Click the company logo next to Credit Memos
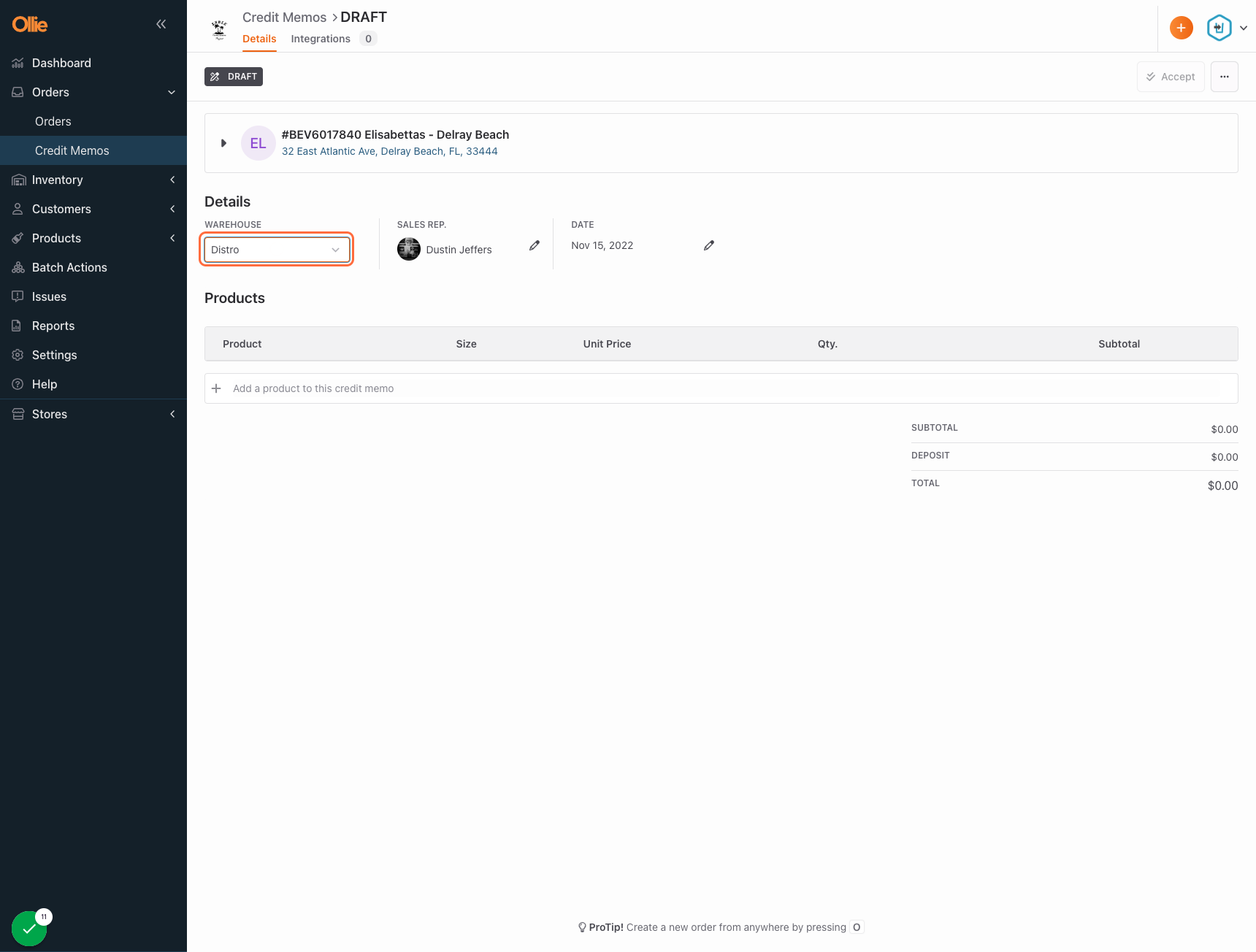1256x952 pixels. pyautogui.click(x=219, y=29)
